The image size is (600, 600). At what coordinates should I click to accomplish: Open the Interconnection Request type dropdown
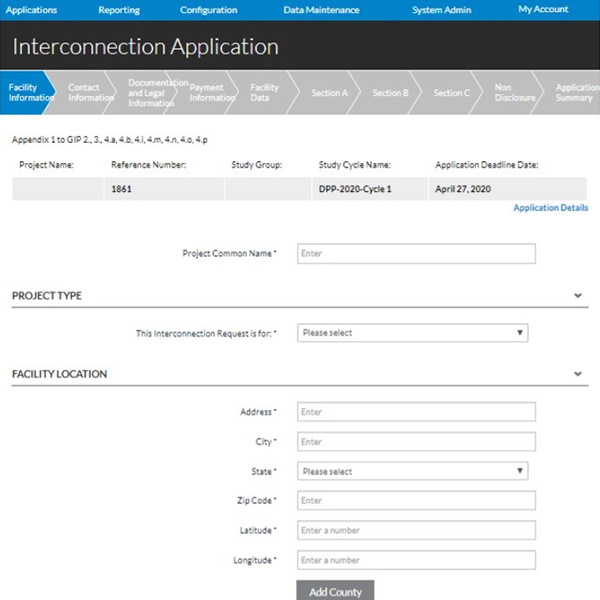[x=413, y=333]
